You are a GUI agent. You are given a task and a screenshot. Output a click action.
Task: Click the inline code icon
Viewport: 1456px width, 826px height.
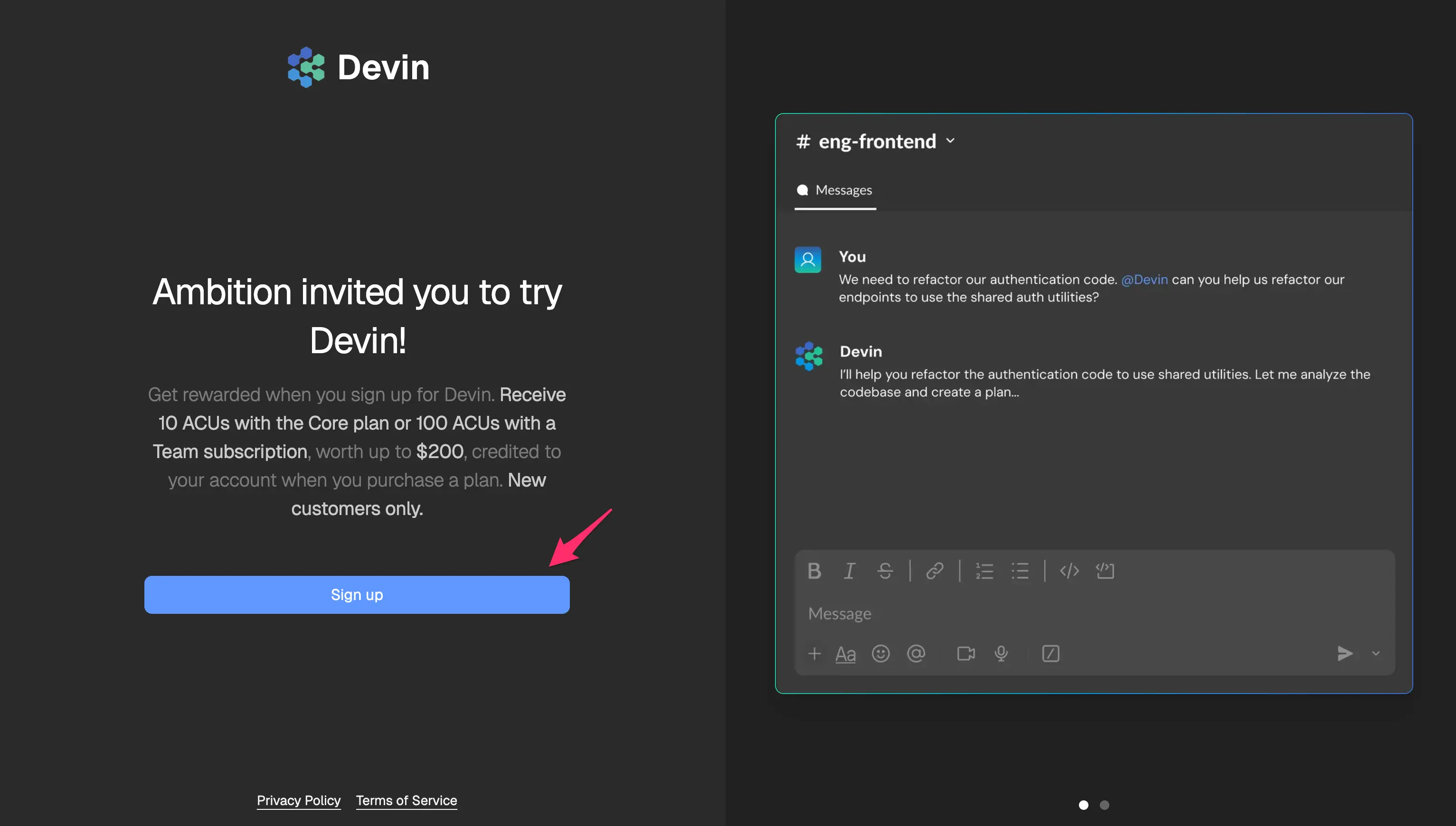(1069, 571)
